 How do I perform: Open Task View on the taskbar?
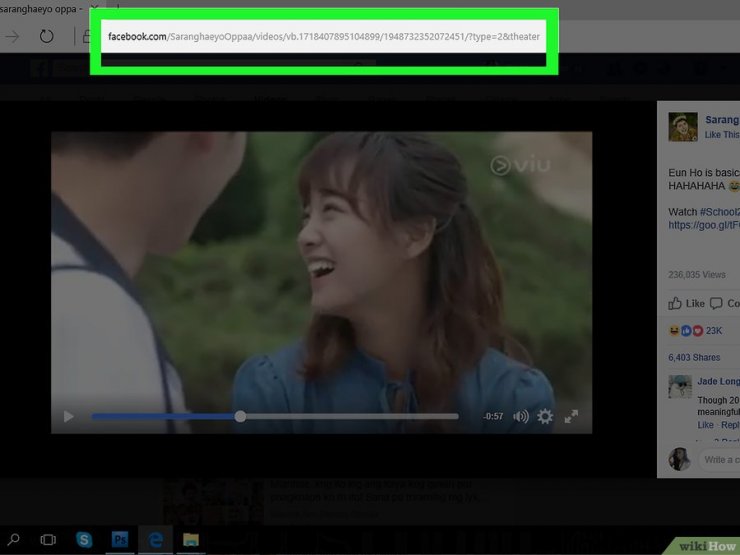tap(48, 539)
